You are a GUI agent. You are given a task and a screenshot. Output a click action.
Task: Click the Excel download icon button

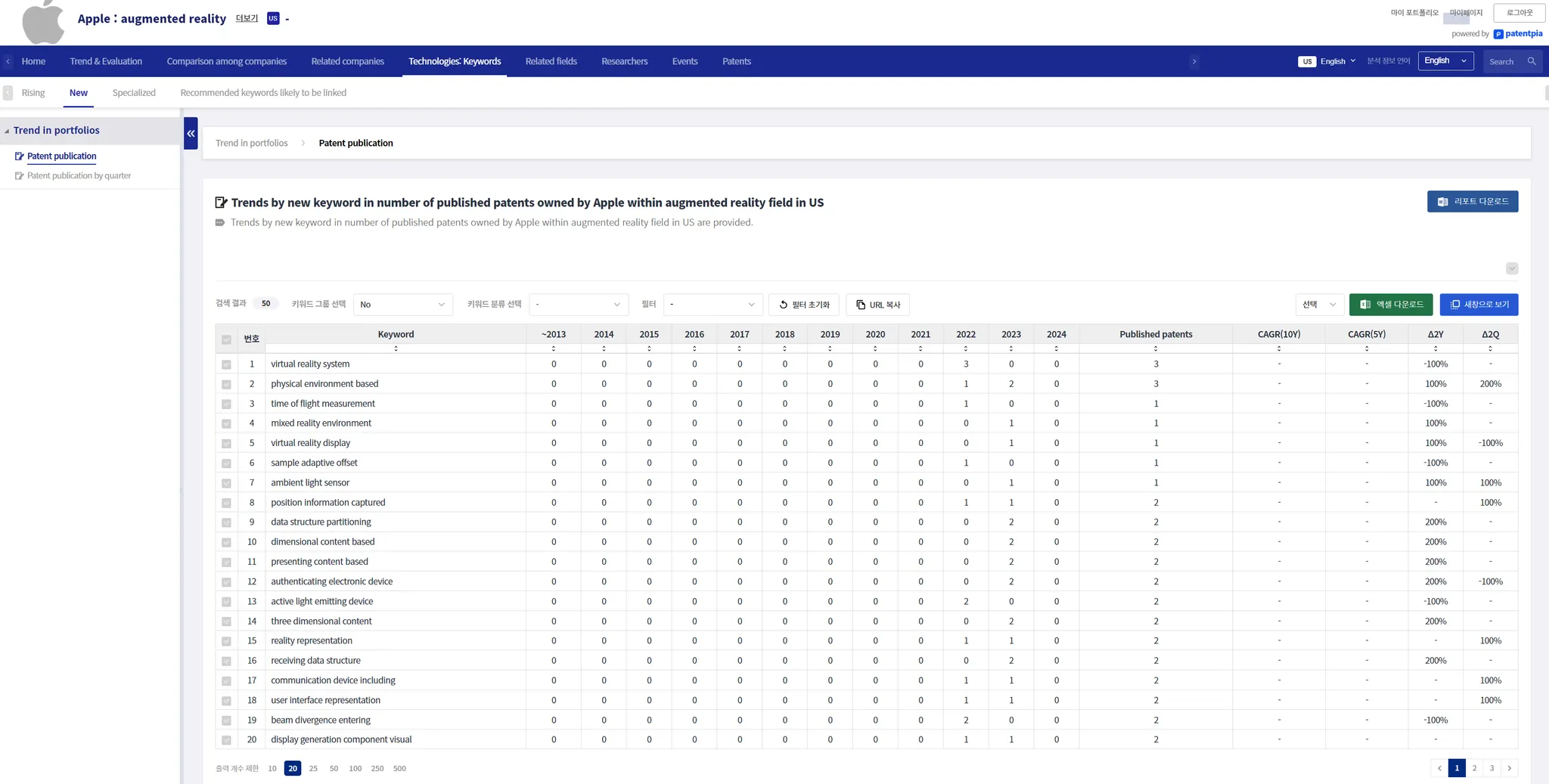pos(1391,305)
